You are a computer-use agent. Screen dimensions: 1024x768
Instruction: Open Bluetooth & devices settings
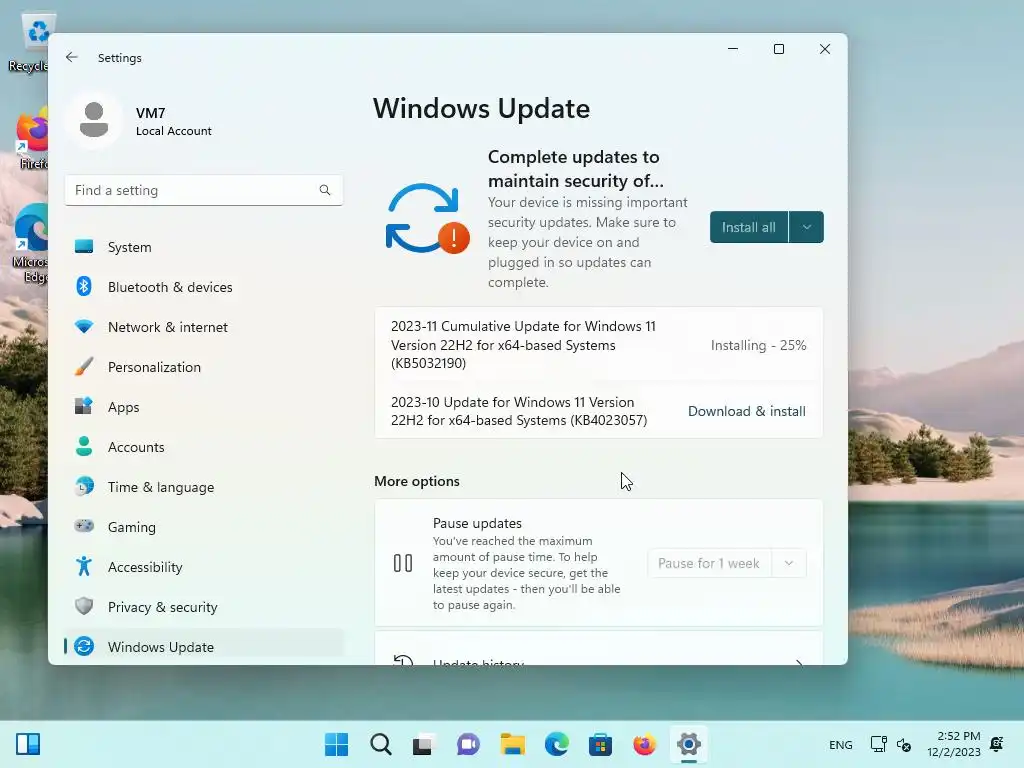[204, 287]
